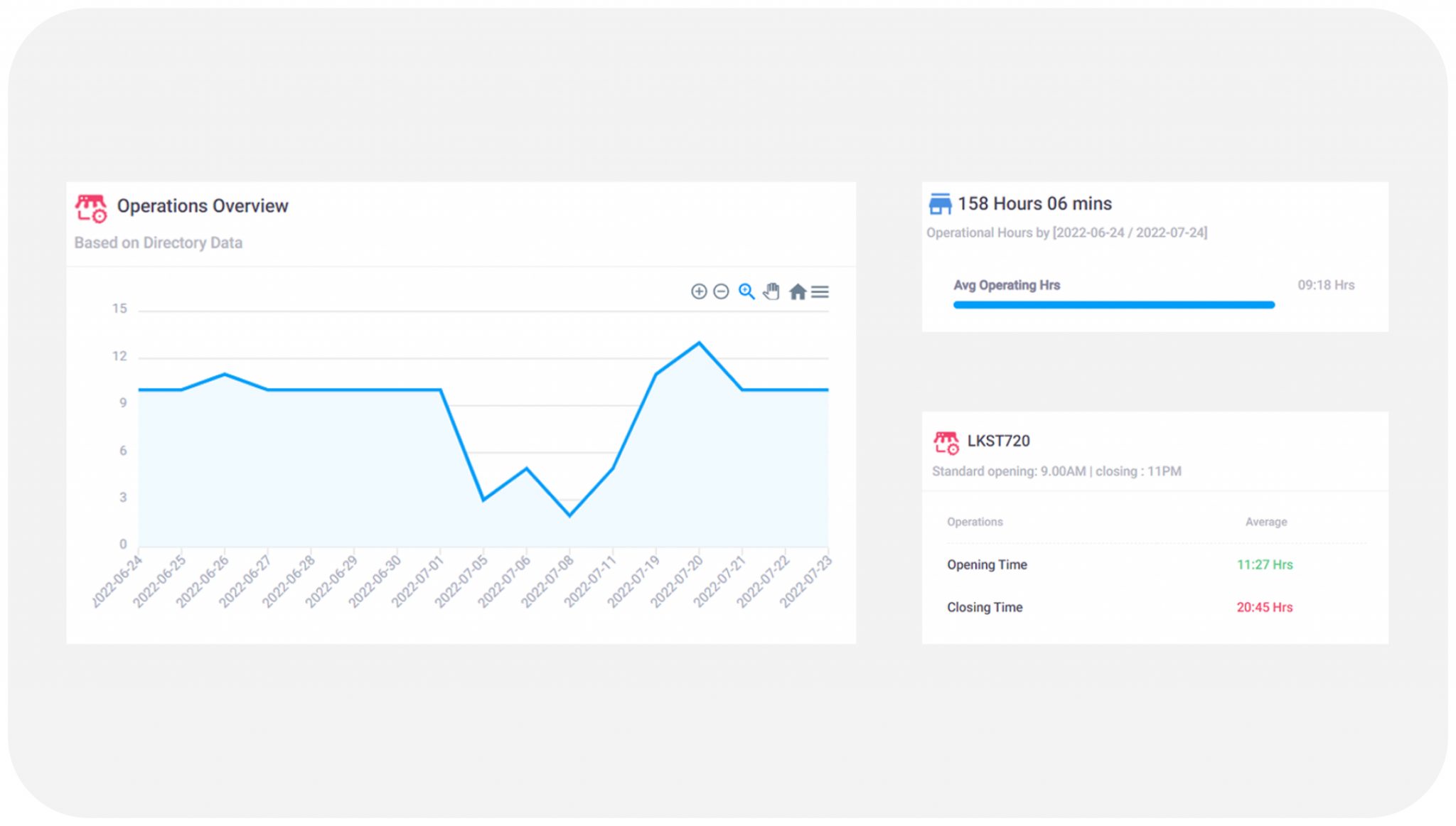Click the chart zoom in plus icon
Screen dimensions: 1456x826
click(699, 291)
